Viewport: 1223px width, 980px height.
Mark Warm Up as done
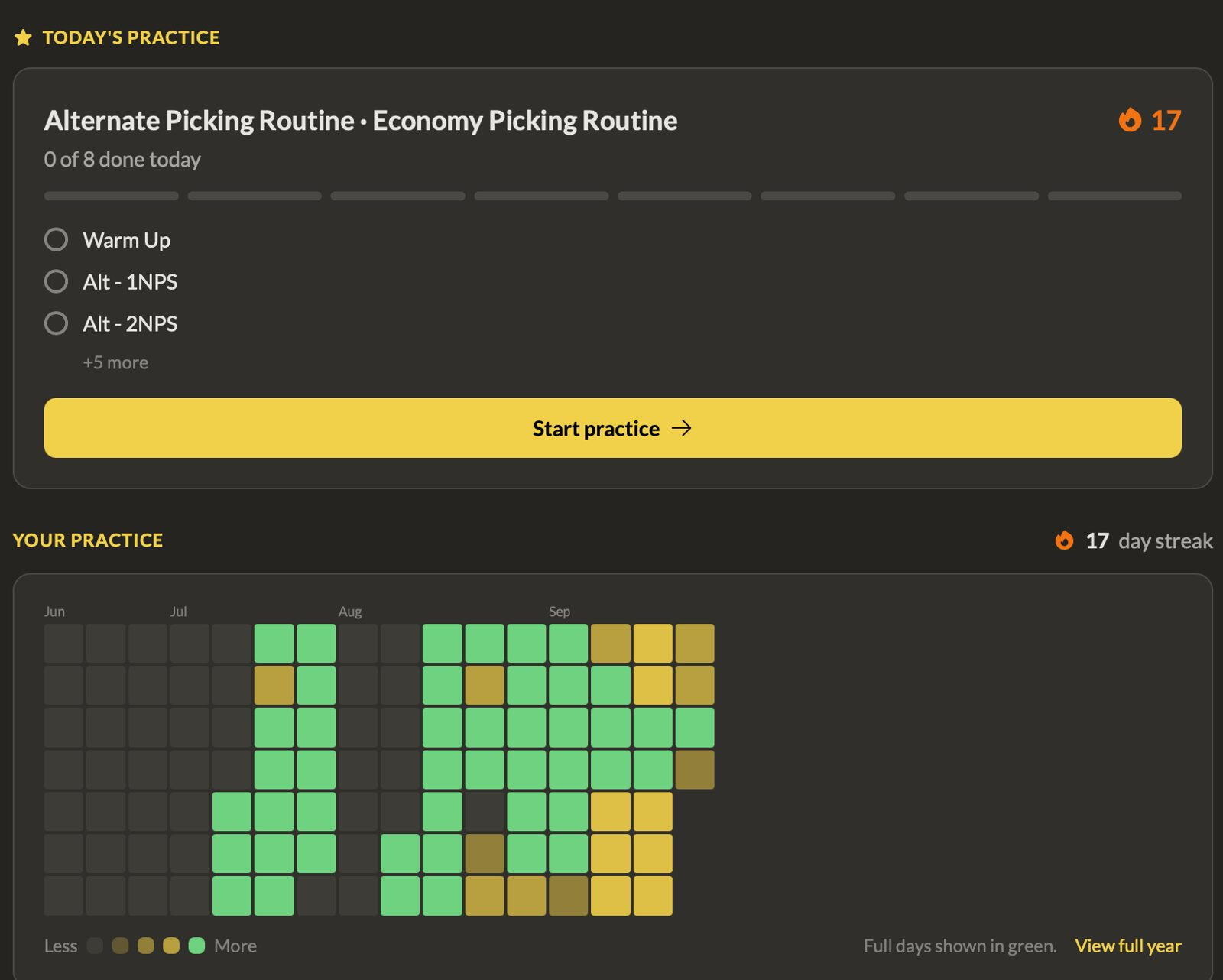point(56,239)
